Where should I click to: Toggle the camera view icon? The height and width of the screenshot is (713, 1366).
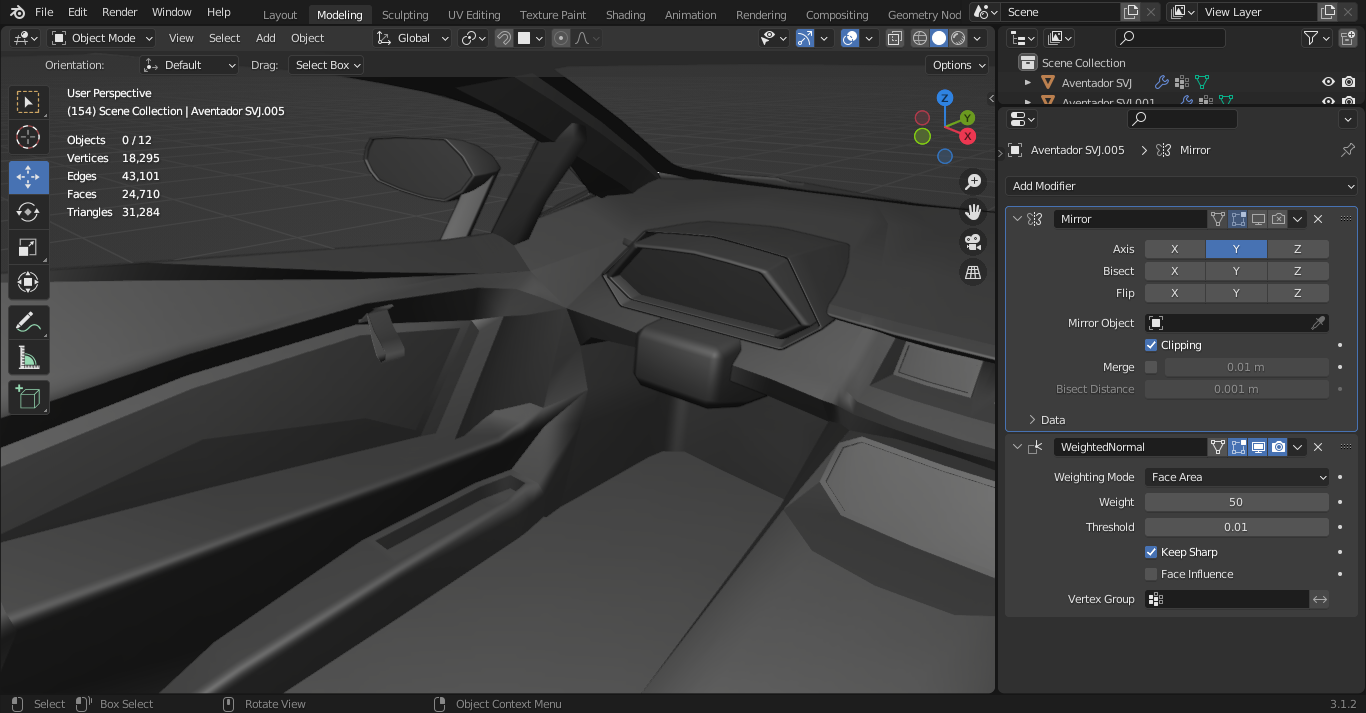click(972, 242)
